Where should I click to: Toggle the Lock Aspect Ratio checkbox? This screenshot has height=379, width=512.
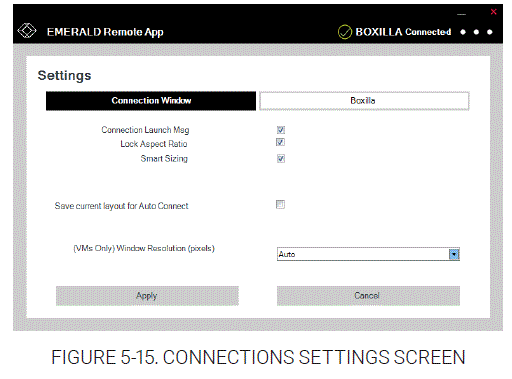[280, 142]
